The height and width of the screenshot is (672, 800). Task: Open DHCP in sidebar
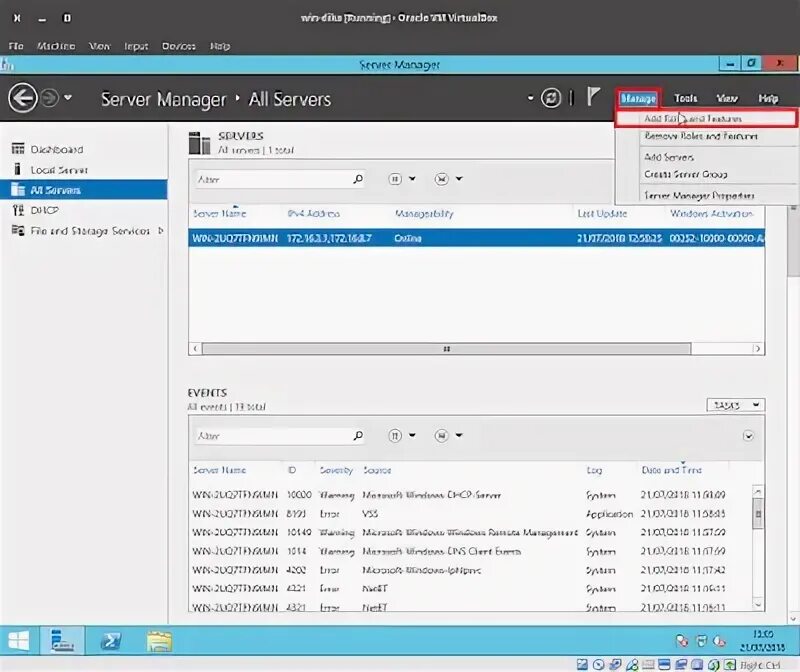[44, 210]
